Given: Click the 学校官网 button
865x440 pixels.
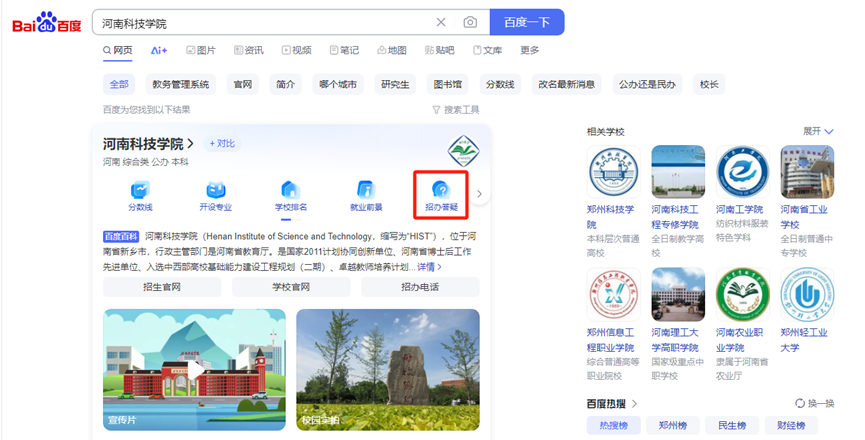Looking at the screenshot, I should click(291, 287).
